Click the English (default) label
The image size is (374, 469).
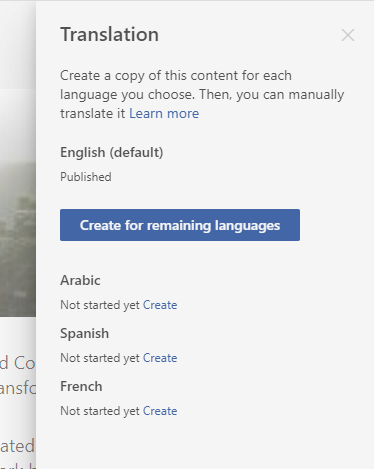pyautogui.click(x=112, y=152)
